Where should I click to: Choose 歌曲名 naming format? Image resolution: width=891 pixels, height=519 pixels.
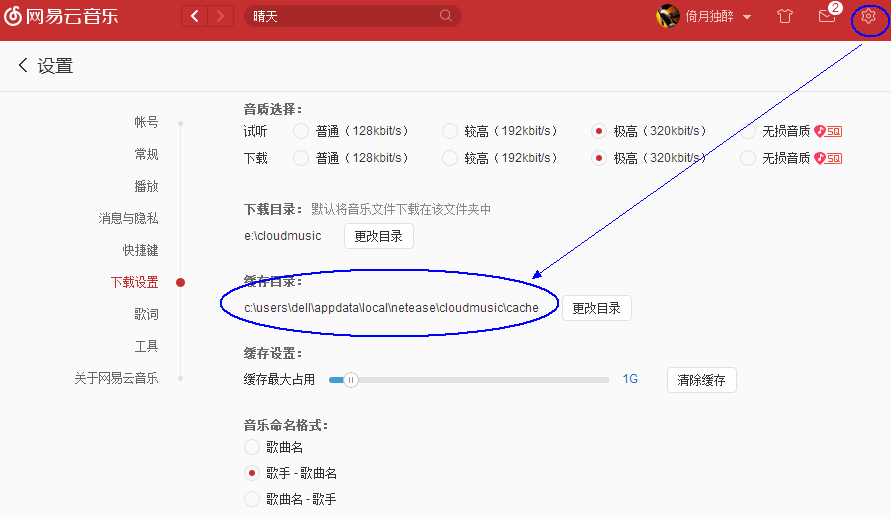point(252,447)
